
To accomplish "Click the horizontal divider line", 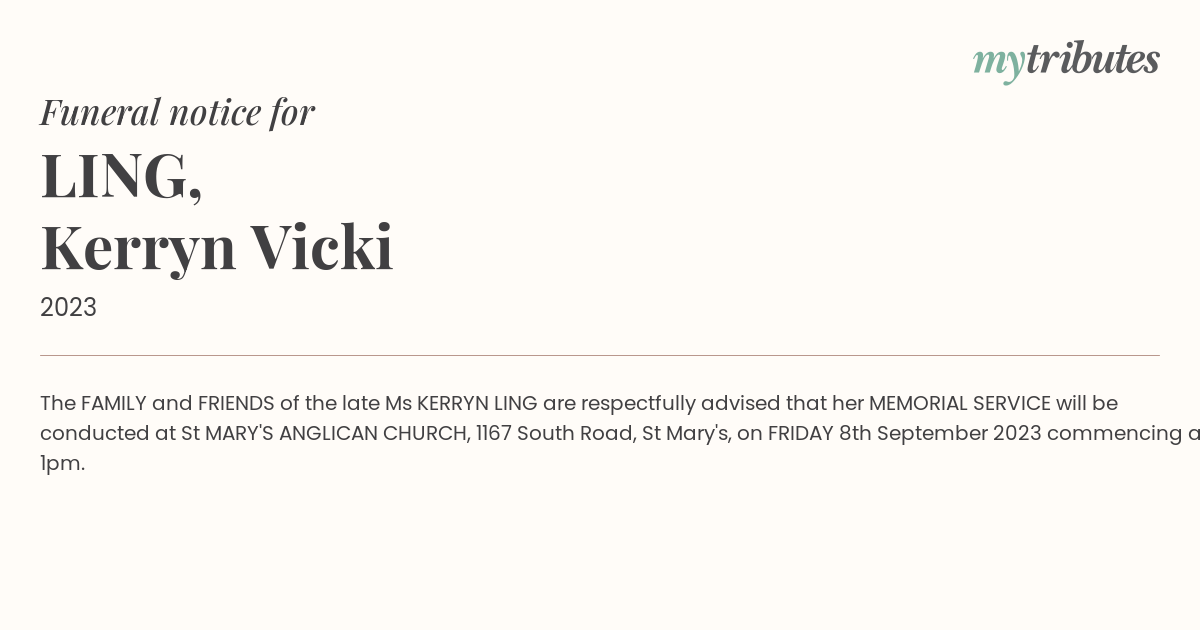I will coord(600,355).
